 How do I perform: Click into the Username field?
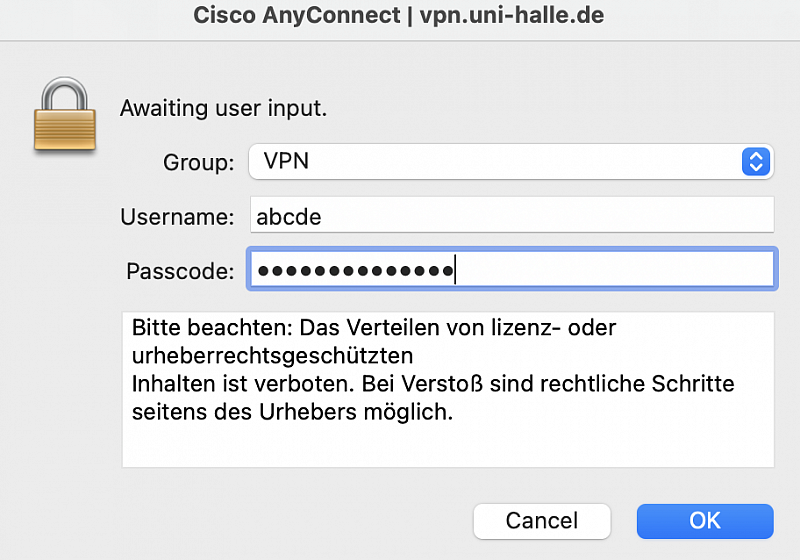tap(512, 215)
